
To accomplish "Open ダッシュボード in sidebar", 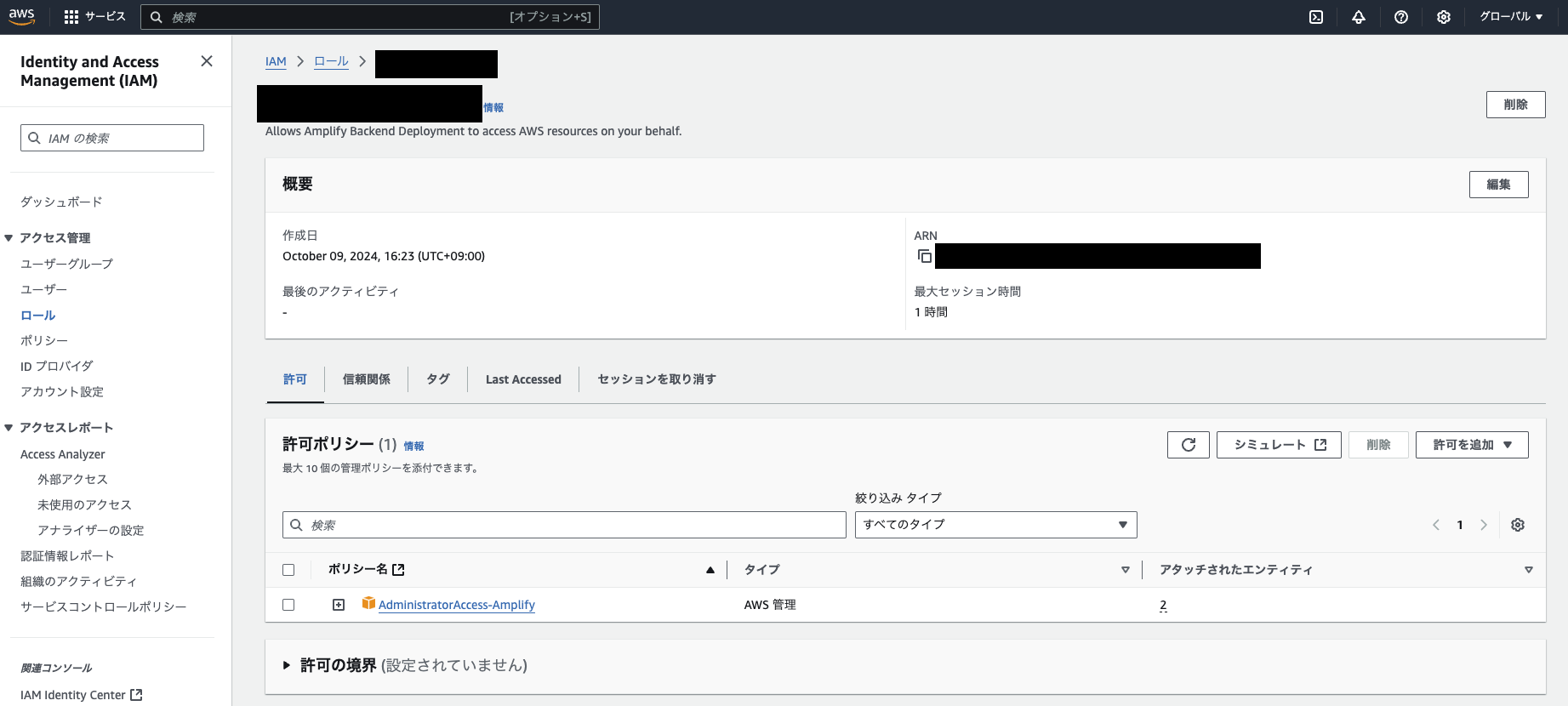I will (61, 202).
